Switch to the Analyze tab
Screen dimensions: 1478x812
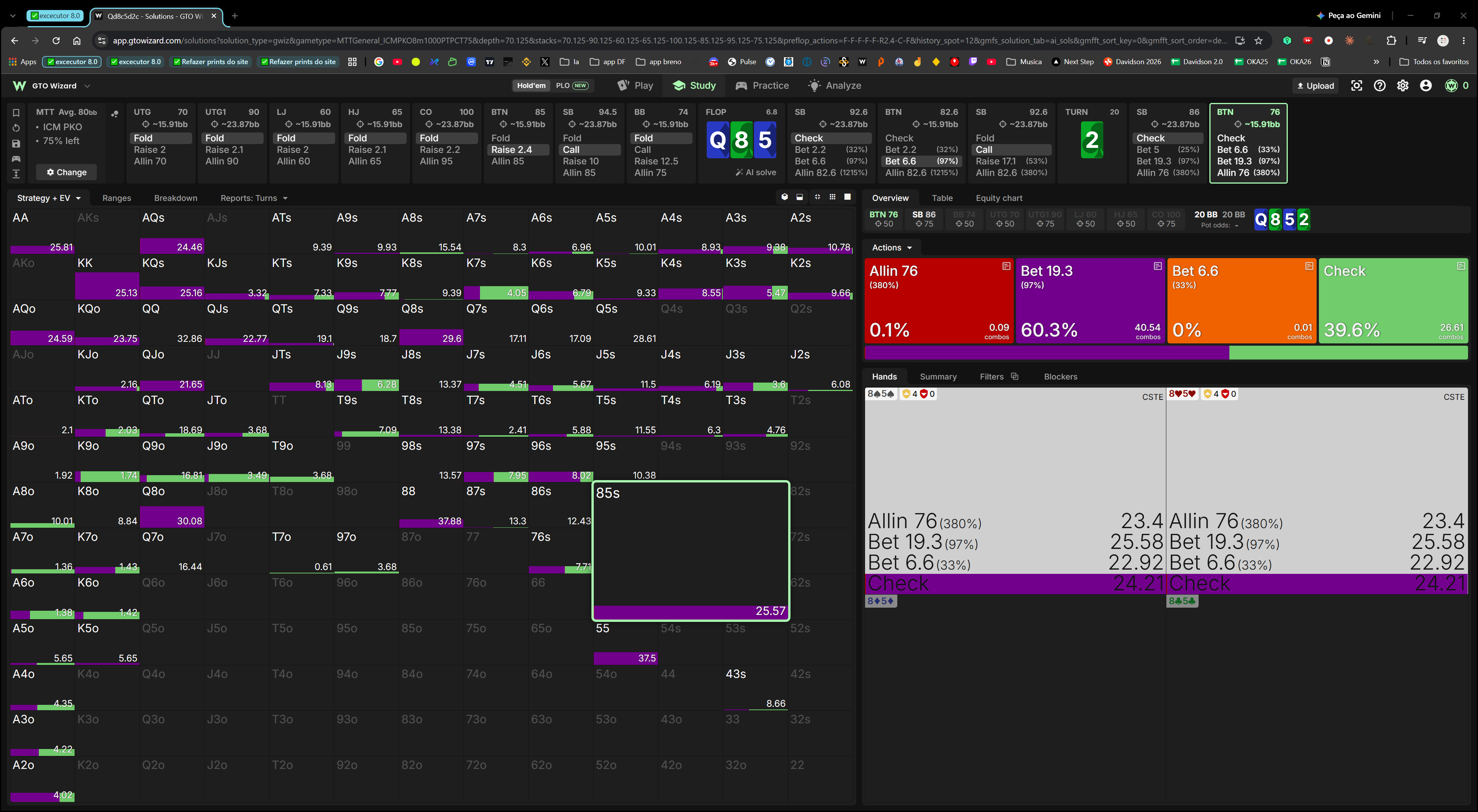pos(834,85)
